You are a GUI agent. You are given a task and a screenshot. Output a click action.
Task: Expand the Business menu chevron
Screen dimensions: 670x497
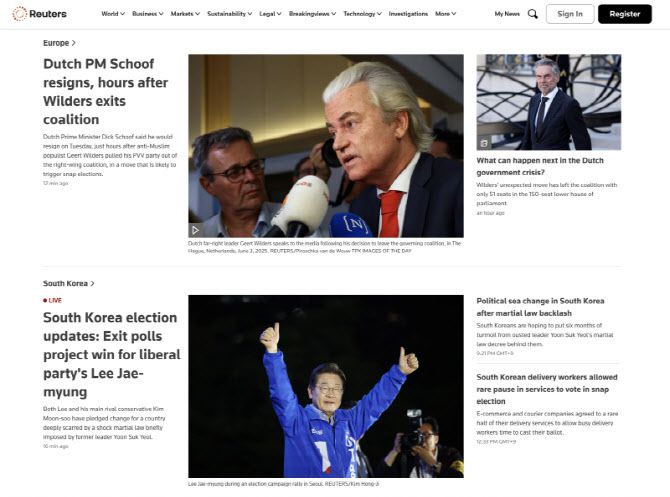[x=163, y=14]
